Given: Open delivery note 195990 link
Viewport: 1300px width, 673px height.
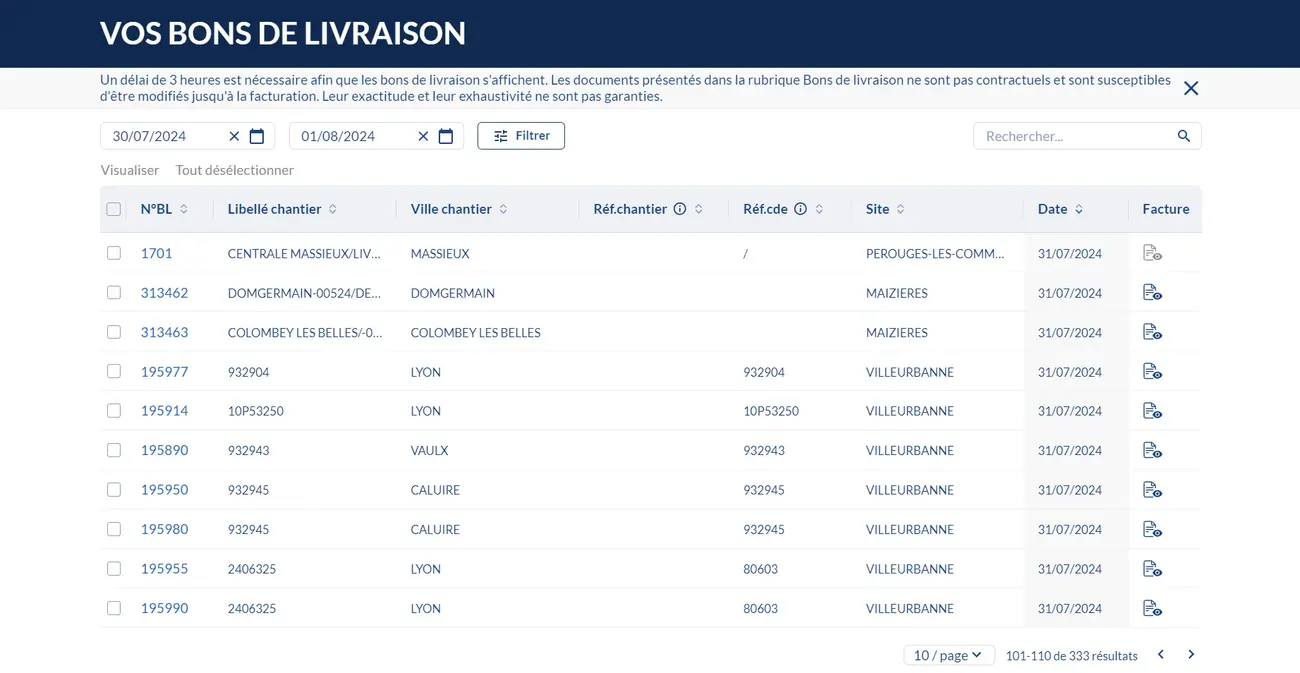Looking at the screenshot, I should point(164,608).
